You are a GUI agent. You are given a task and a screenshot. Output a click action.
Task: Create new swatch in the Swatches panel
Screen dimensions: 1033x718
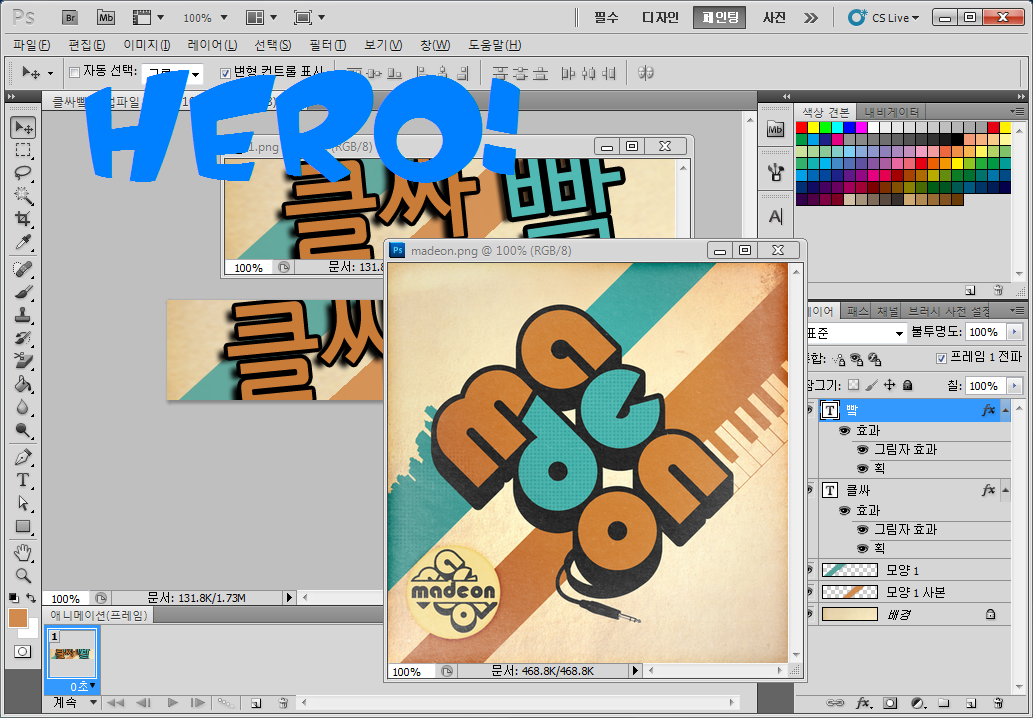point(970,290)
